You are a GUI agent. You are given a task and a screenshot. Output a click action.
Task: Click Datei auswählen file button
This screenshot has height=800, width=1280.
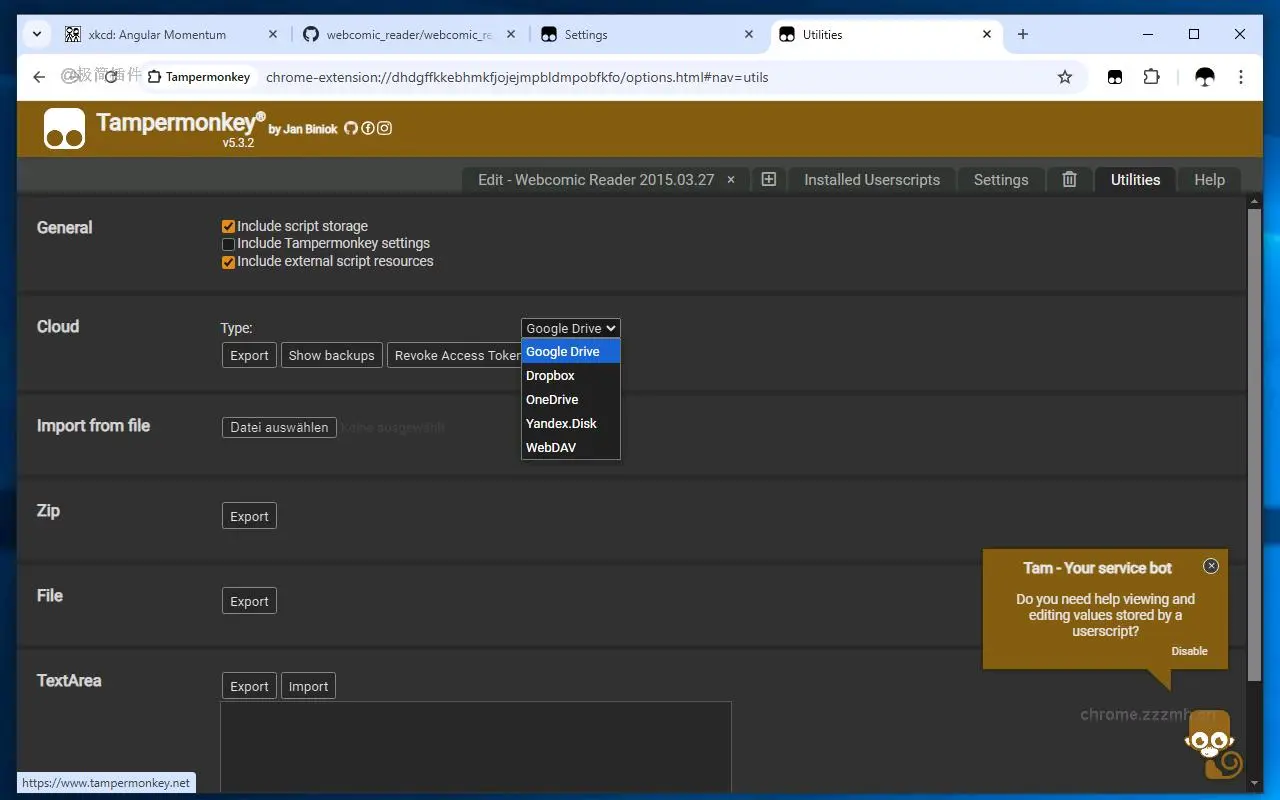pyautogui.click(x=279, y=428)
